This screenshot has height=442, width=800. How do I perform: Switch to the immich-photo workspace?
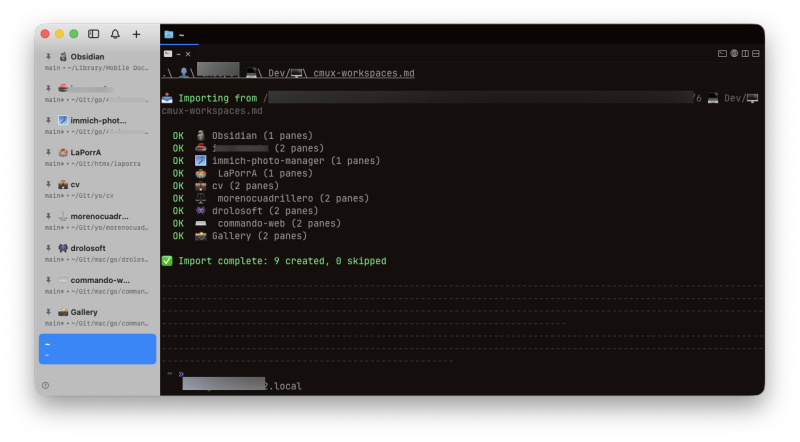pyautogui.click(x=98, y=126)
